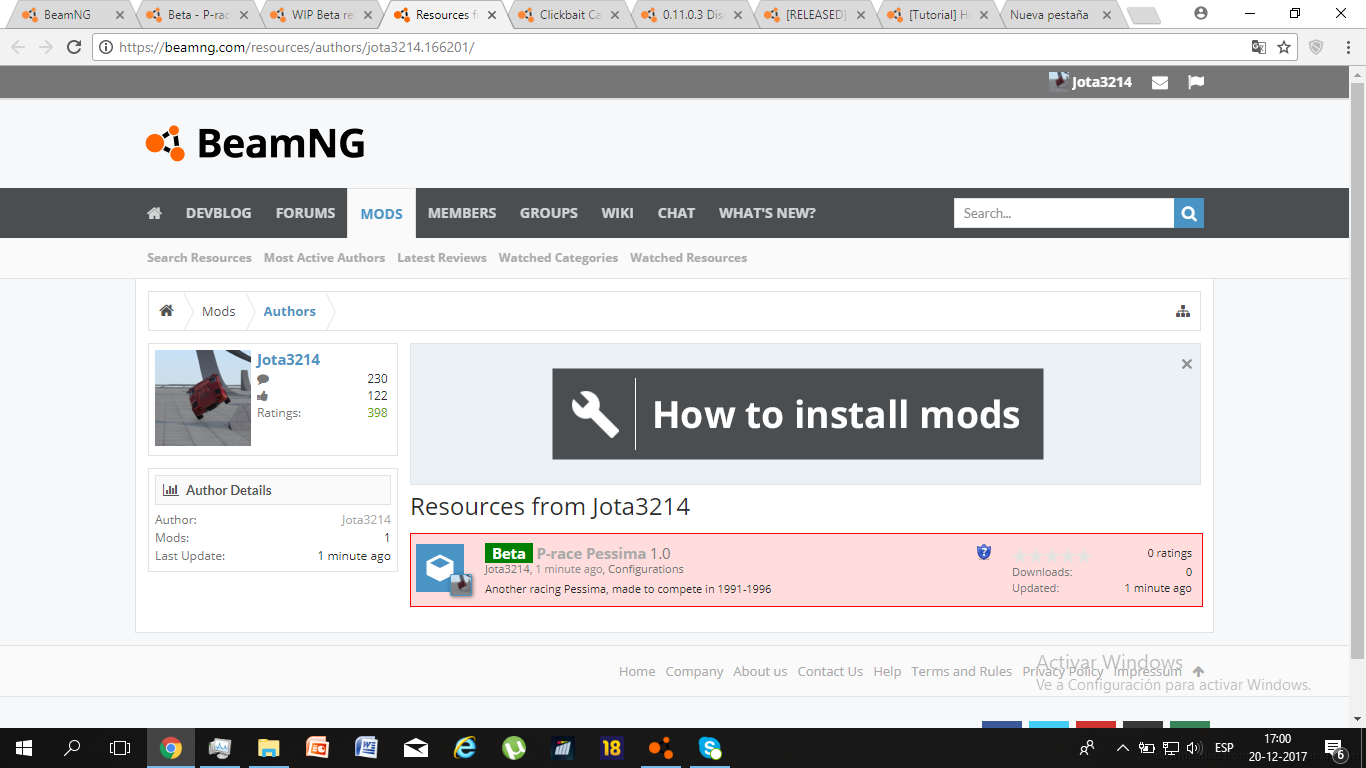Image resolution: width=1366 pixels, height=768 pixels.
Task: Click the translate page icon in address bar
Action: click(x=1259, y=47)
